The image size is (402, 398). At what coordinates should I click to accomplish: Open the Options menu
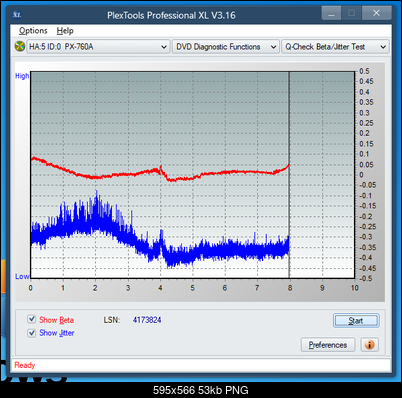[33, 31]
